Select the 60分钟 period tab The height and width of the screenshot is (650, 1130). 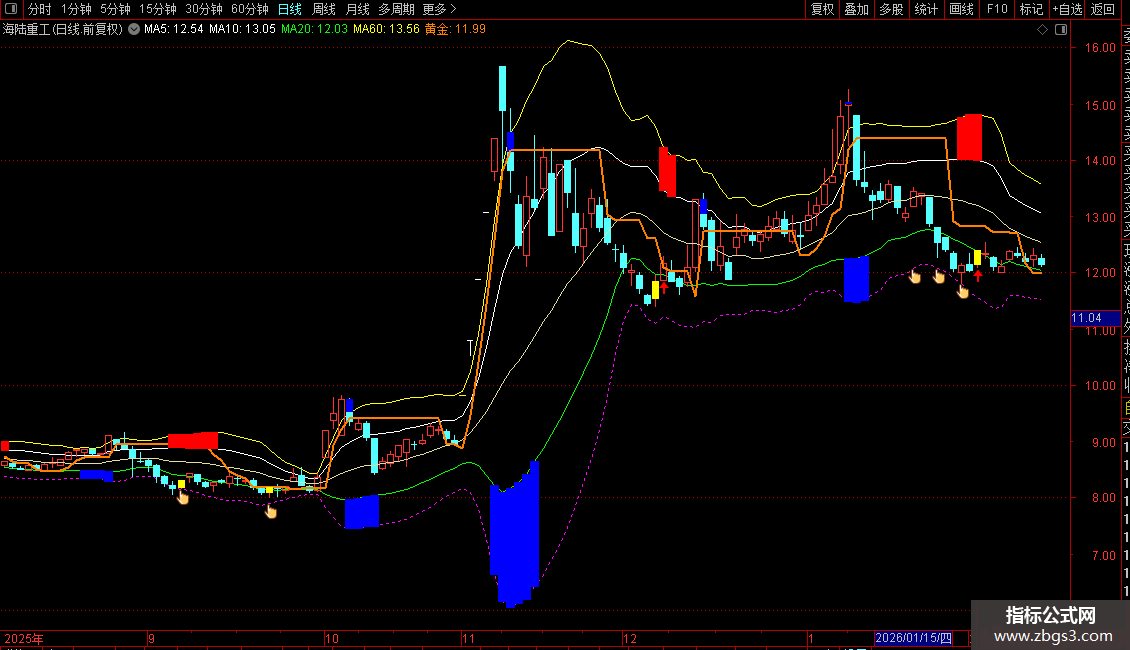click(x=250, y=9)
